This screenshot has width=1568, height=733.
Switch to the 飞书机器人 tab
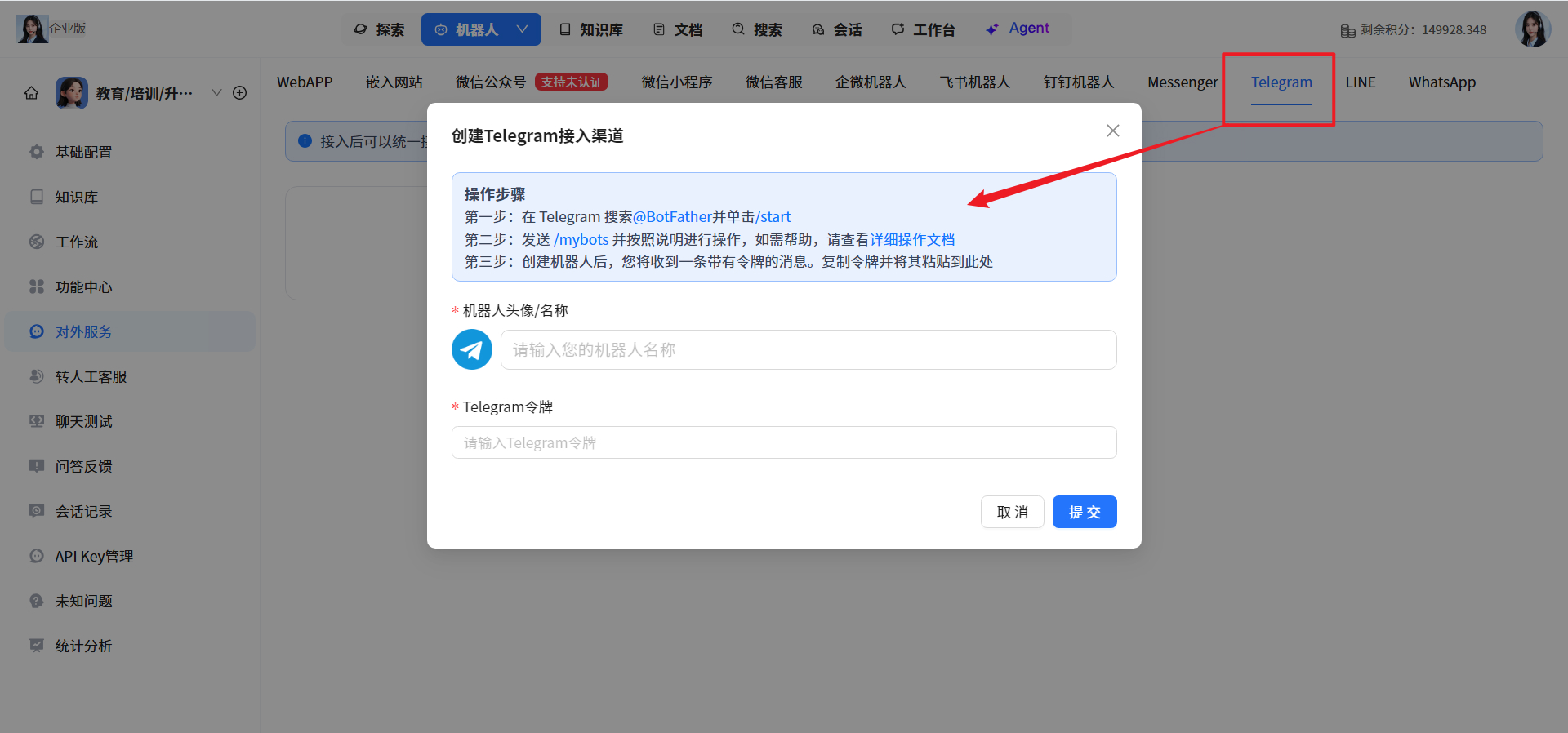tap(975, 82)
